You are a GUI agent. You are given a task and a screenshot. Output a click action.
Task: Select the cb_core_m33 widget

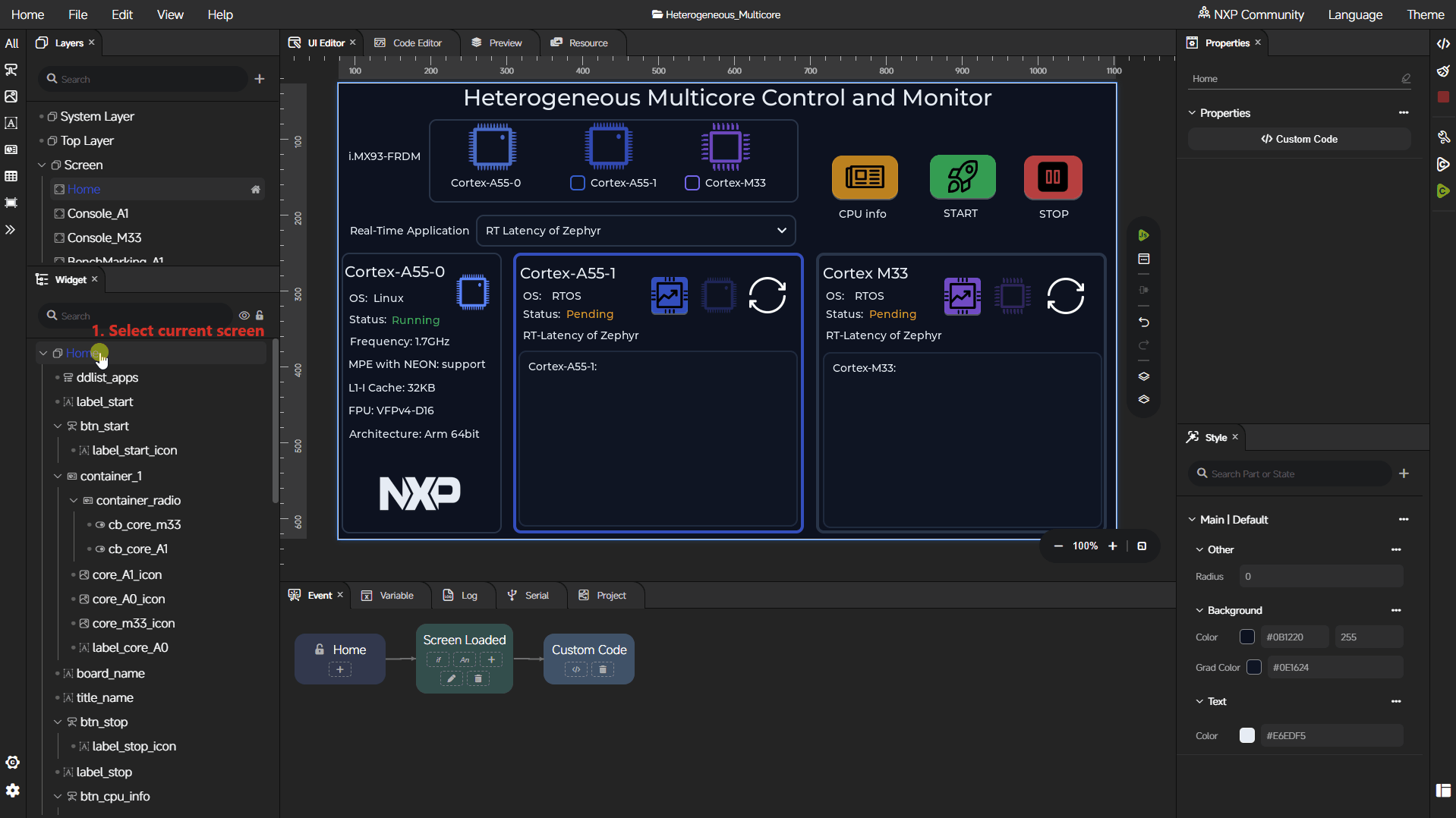click(144, 525)
